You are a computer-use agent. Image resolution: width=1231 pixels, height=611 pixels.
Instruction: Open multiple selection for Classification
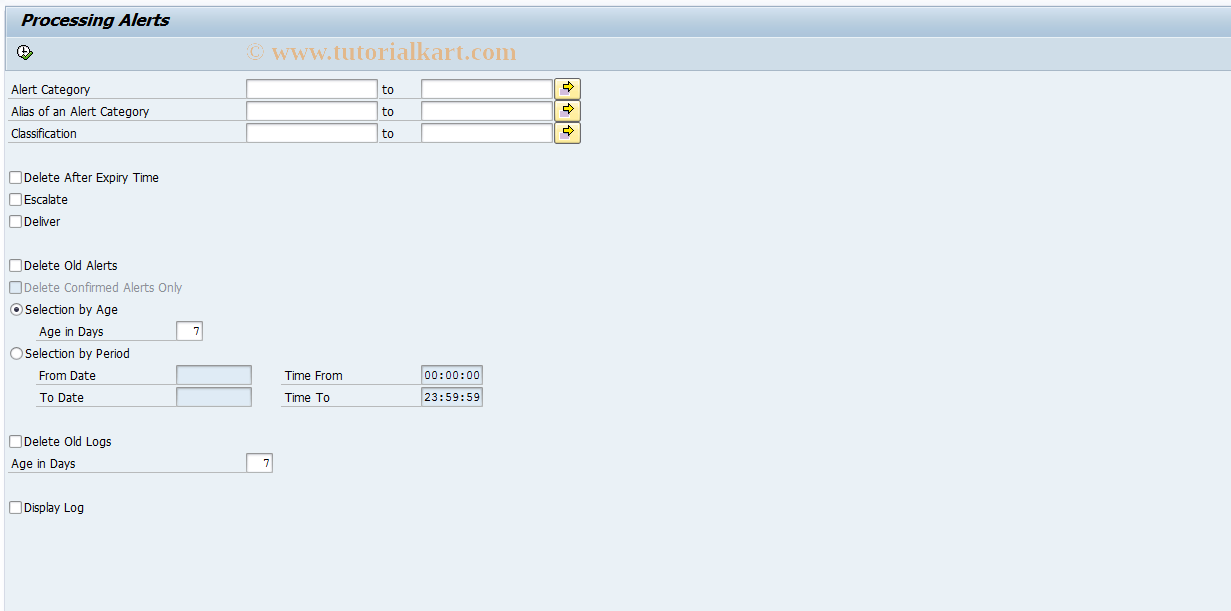[568, 133]
